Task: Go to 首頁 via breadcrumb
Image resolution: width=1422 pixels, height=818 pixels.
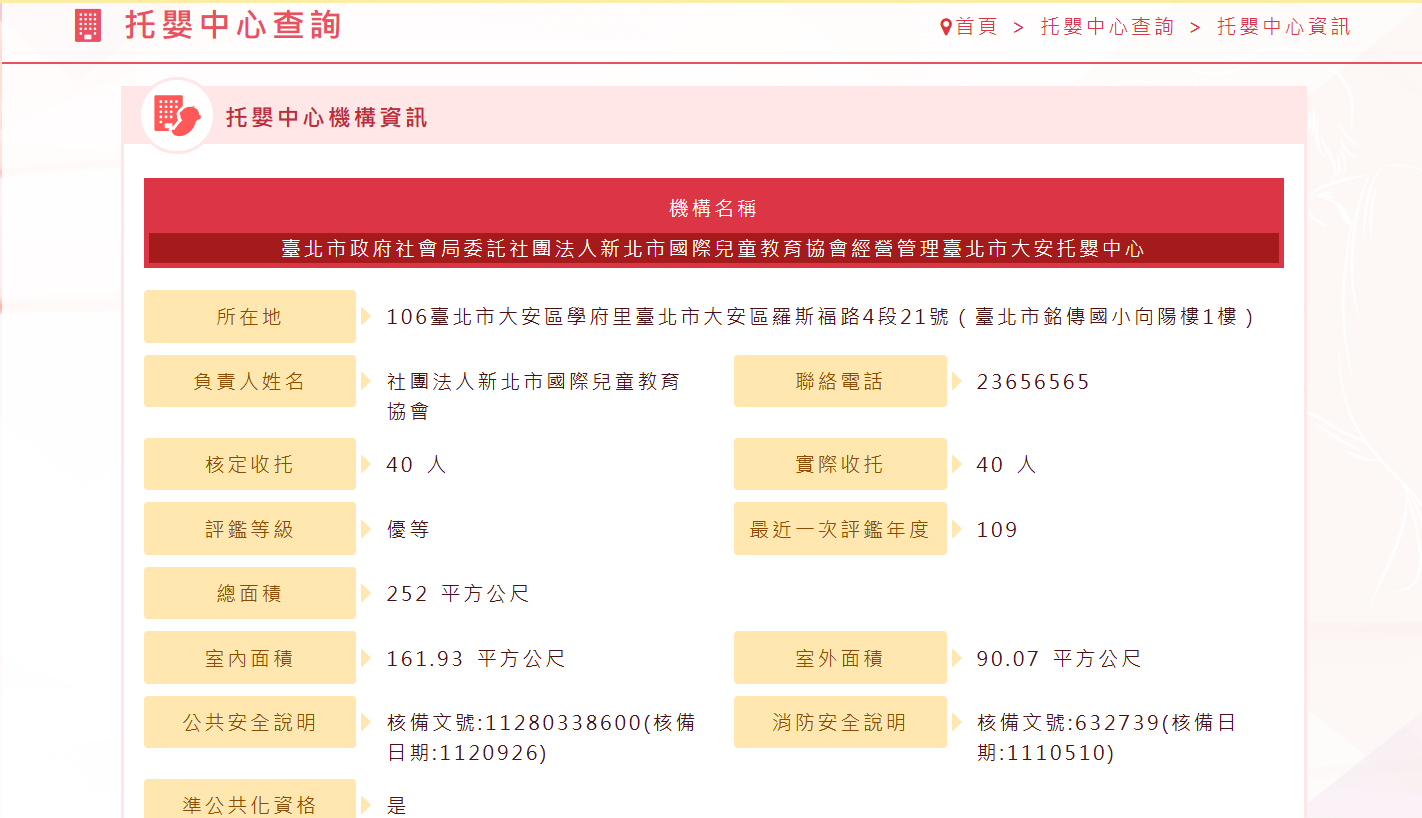Action: coord(977,27)
